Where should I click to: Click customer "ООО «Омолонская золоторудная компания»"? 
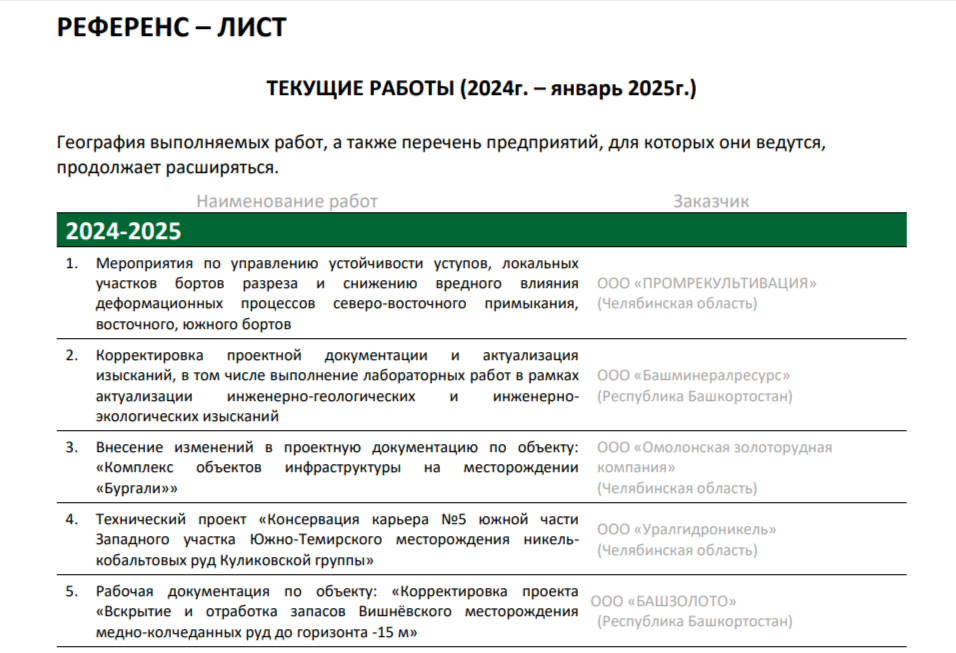point(715,457)
